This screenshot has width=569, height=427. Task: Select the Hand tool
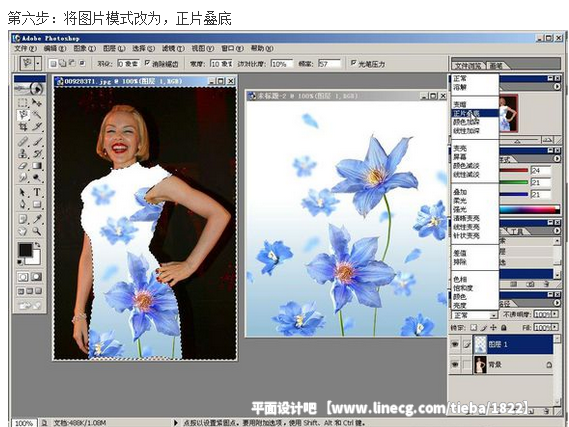[x=23, y=231]
